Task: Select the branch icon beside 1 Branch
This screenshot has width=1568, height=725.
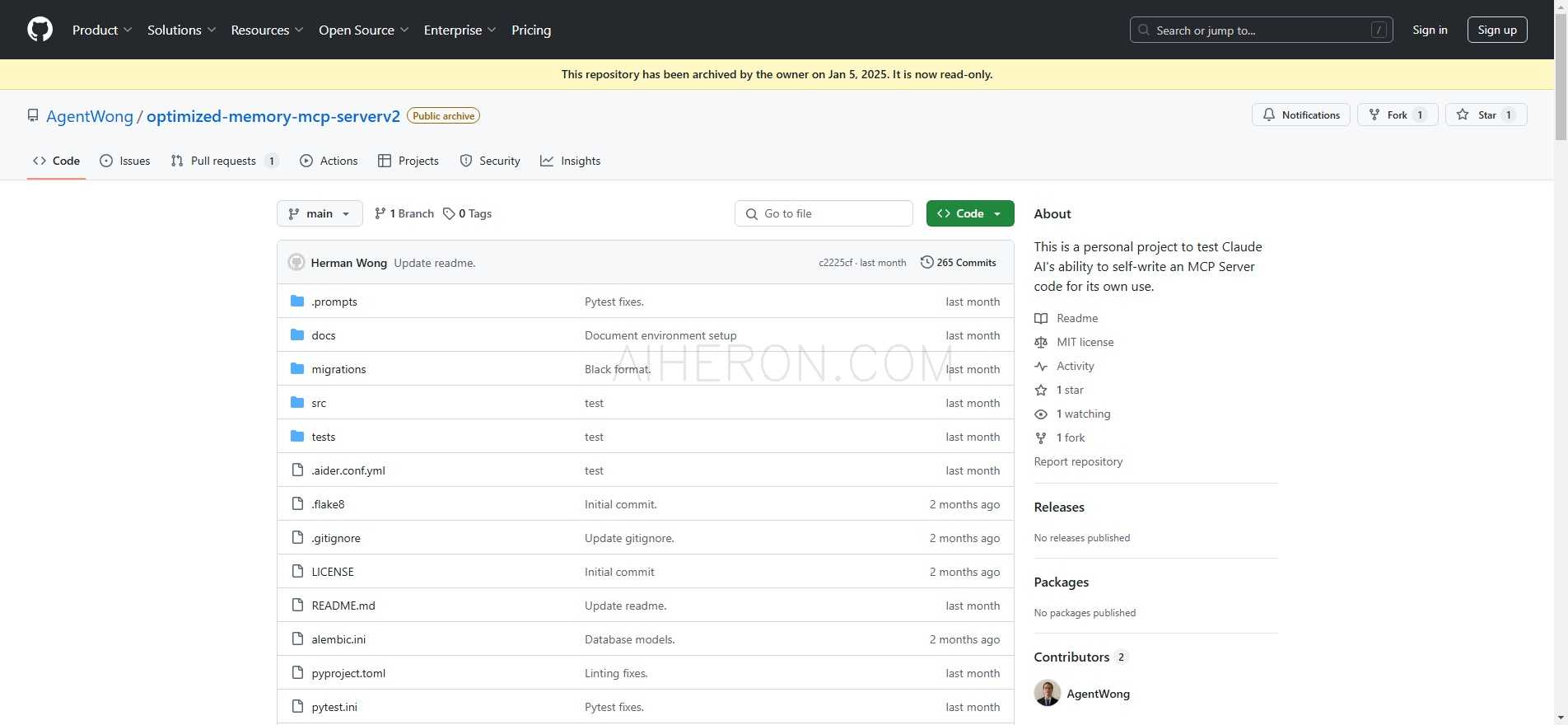Action: click(x=380, y=213)
